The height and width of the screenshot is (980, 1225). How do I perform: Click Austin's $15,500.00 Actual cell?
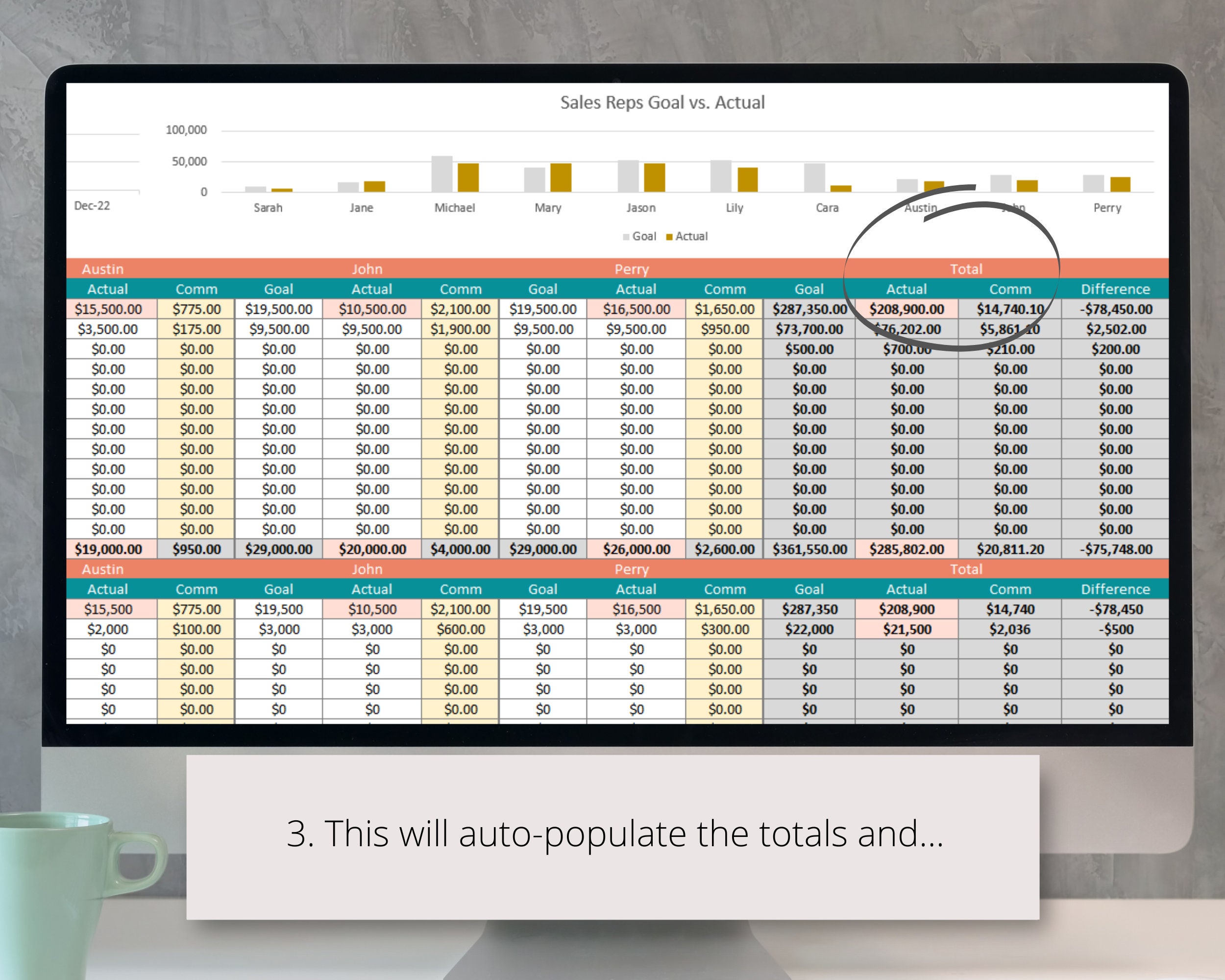pyautogui.click(x=109, y=309)
